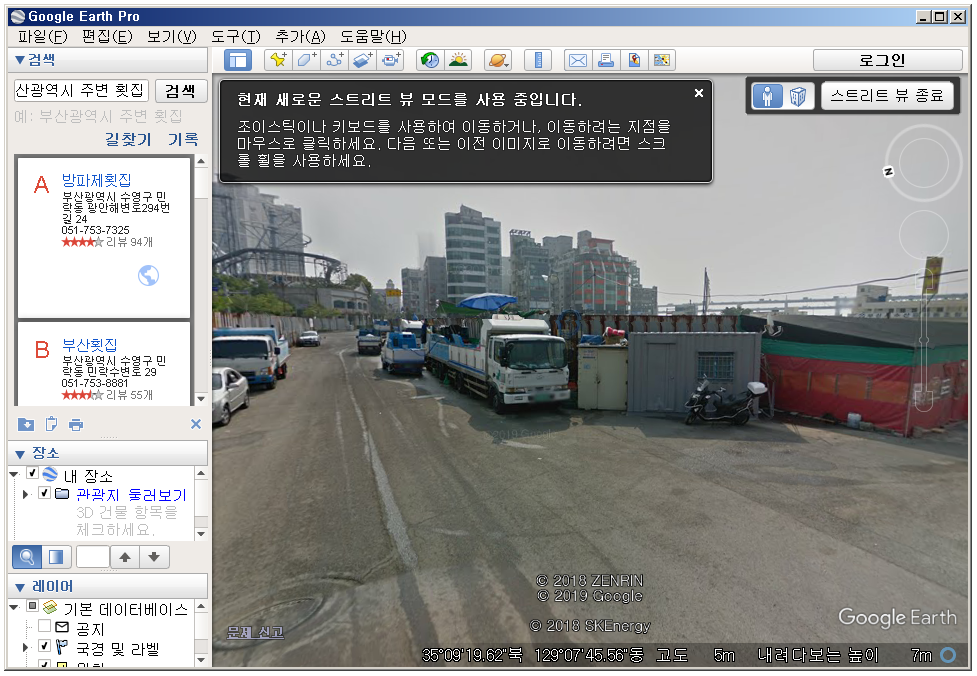Open the ruler tool
977x676 pixels.
point(538,60)
